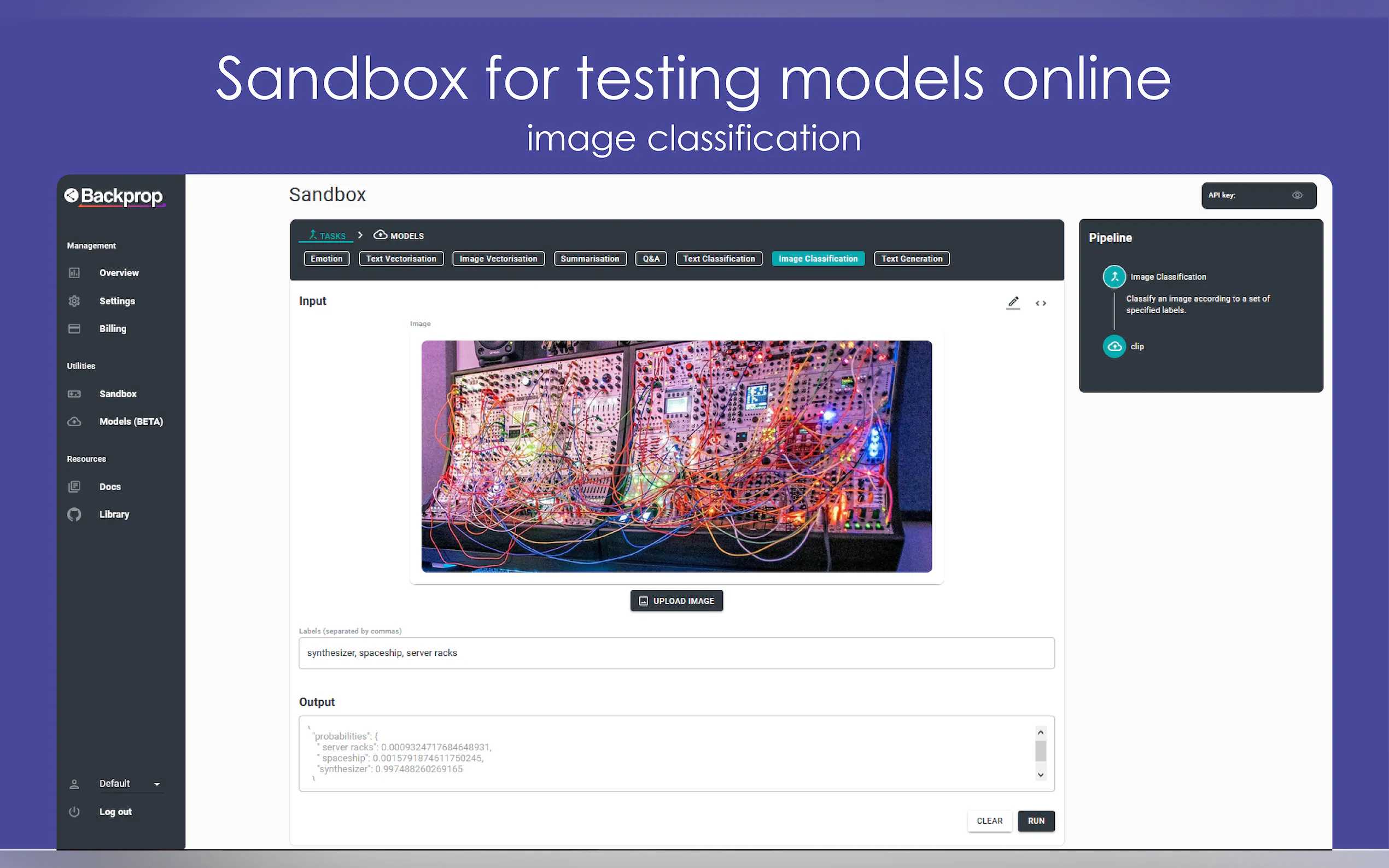
Task: Click the Upload Image button
Action: [676, 601]
